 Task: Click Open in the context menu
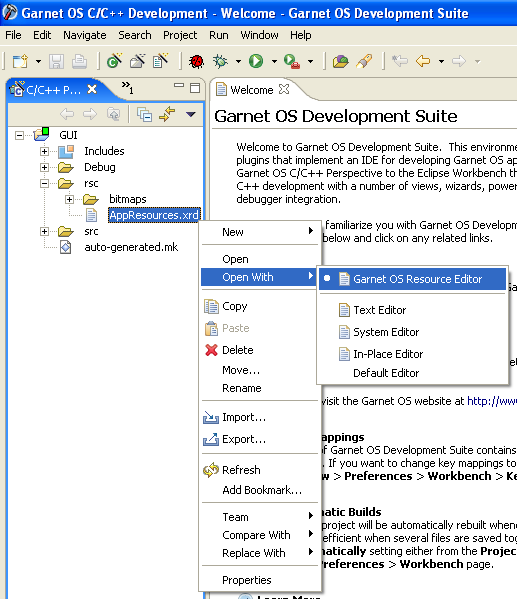259,259
